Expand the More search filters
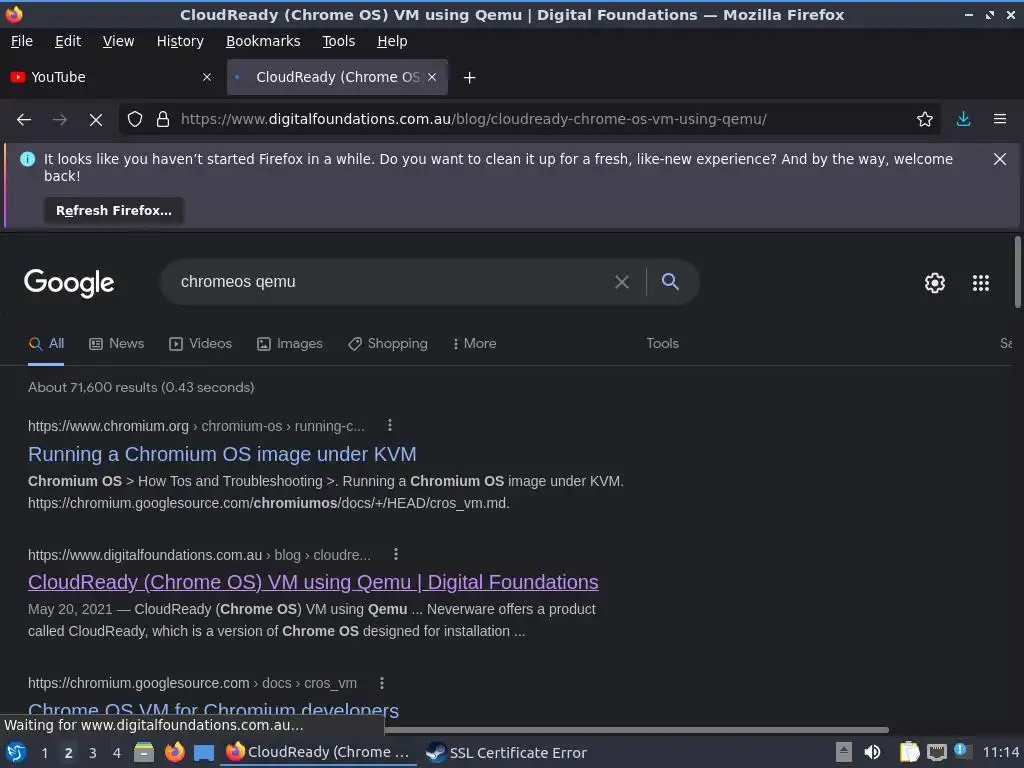The width and height of the screenshot is (1024, 768). point(474,344)
